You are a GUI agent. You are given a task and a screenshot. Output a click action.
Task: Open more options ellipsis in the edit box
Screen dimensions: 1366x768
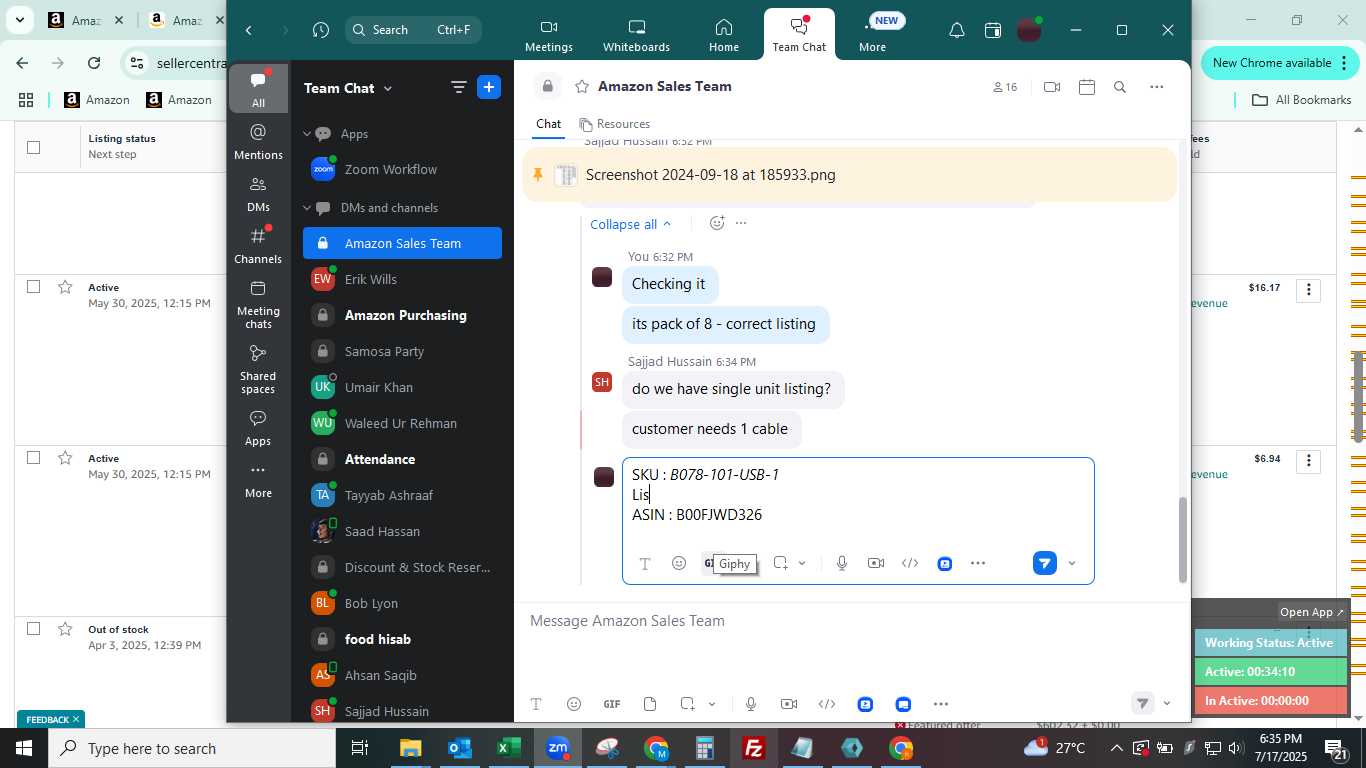(x=978, y=563)
